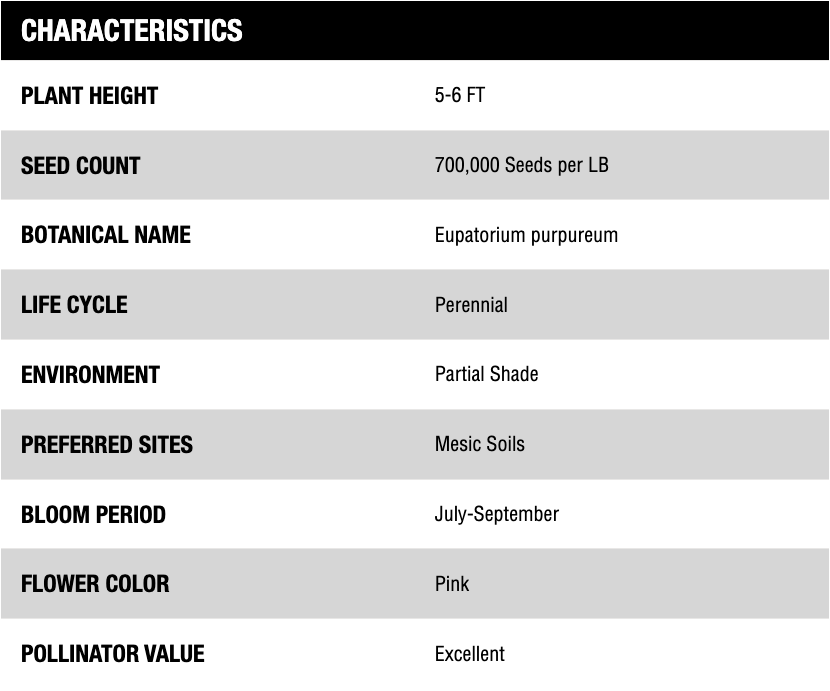
Task: Click the LIFE CYCLE label
Action: point(74,305)
